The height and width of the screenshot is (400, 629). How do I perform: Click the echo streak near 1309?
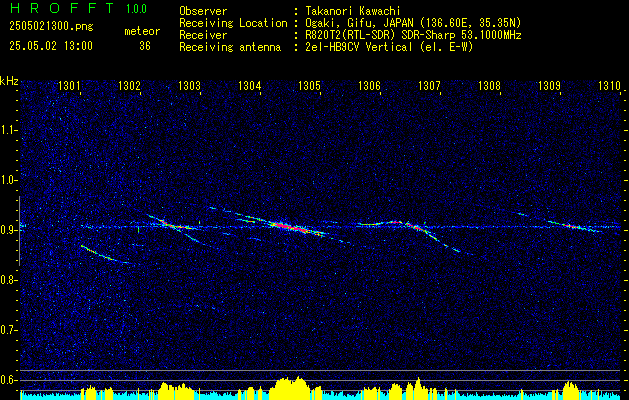574,226
